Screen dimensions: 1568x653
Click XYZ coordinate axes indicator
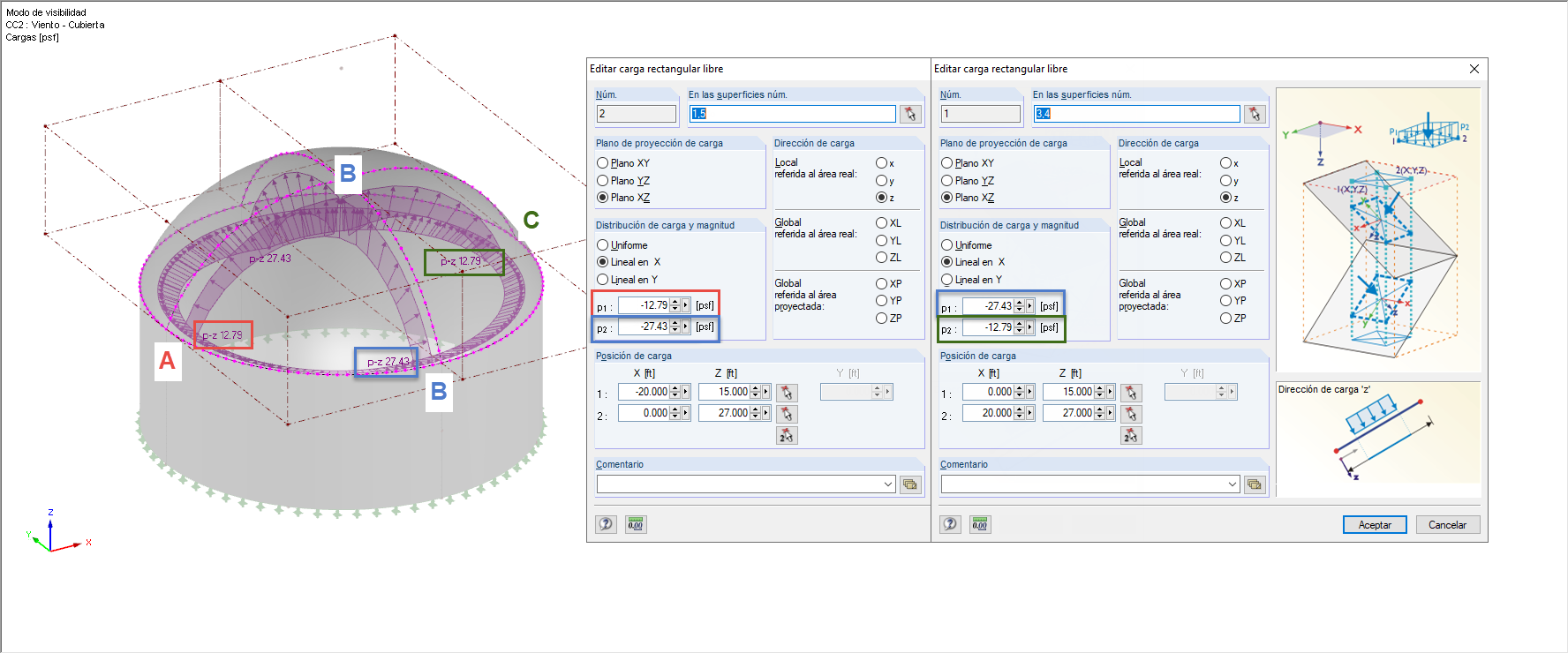58,532
